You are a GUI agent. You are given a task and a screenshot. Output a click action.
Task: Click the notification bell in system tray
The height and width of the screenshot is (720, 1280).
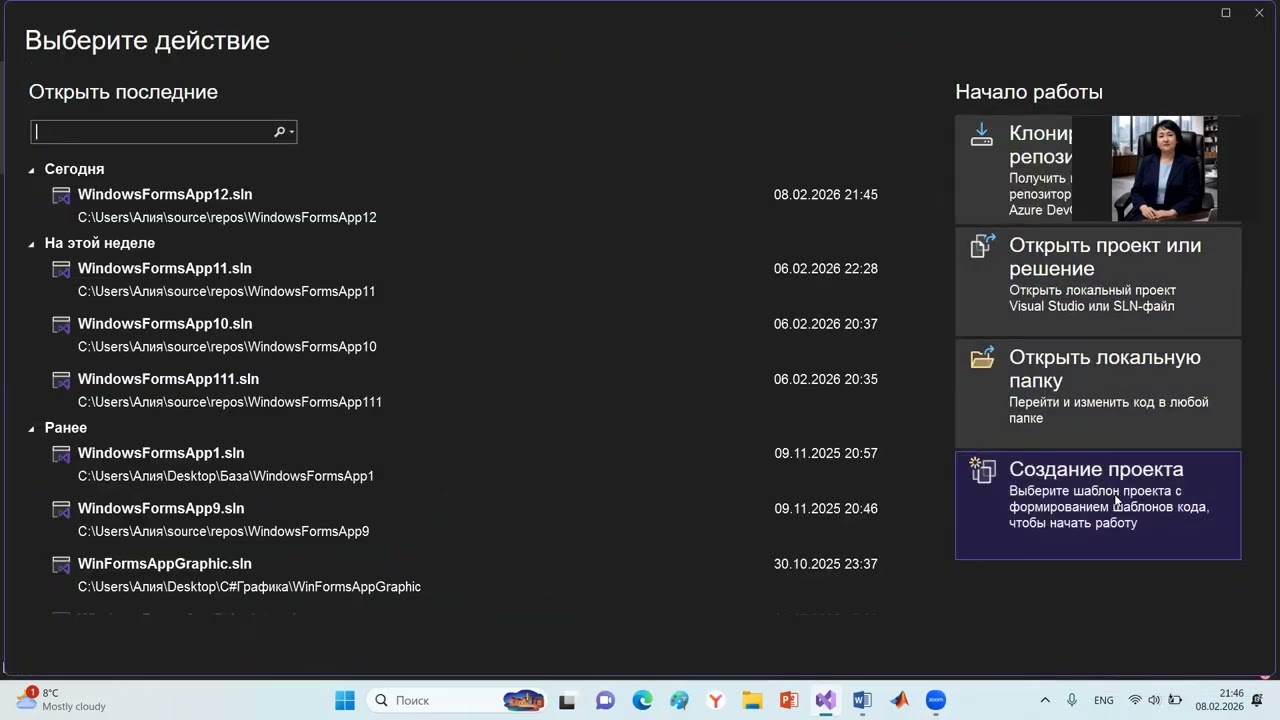[x=1257, y=700]
